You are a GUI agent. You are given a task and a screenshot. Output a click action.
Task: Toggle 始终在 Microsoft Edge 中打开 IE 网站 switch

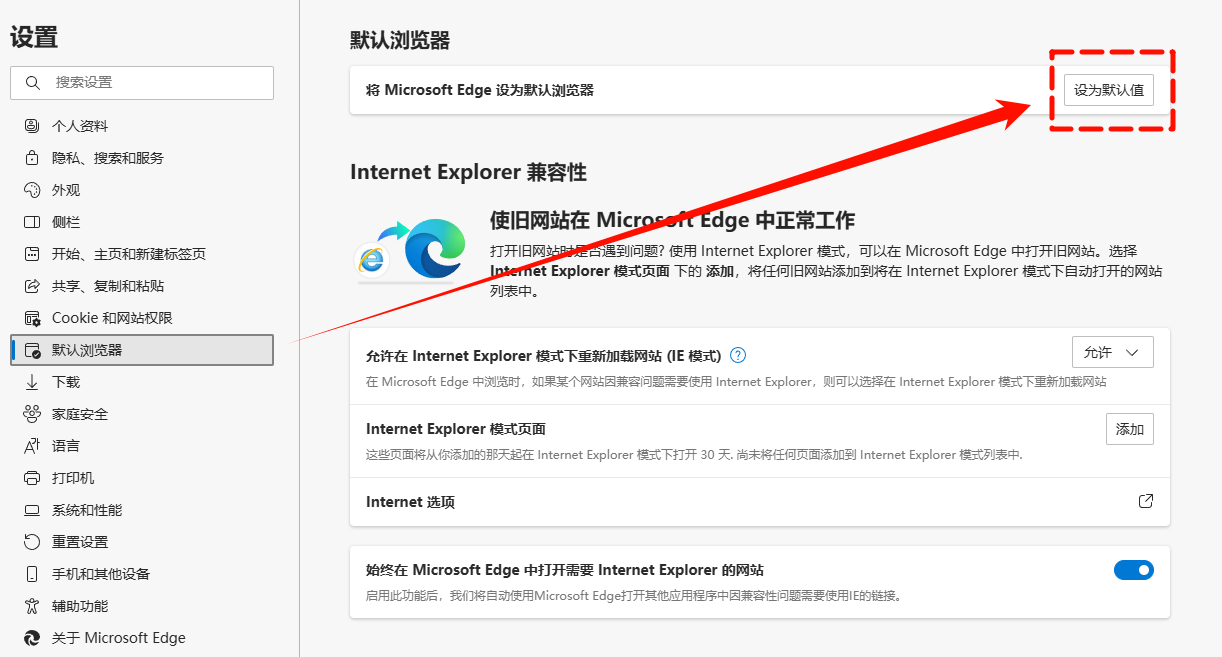coord(1133,570)
